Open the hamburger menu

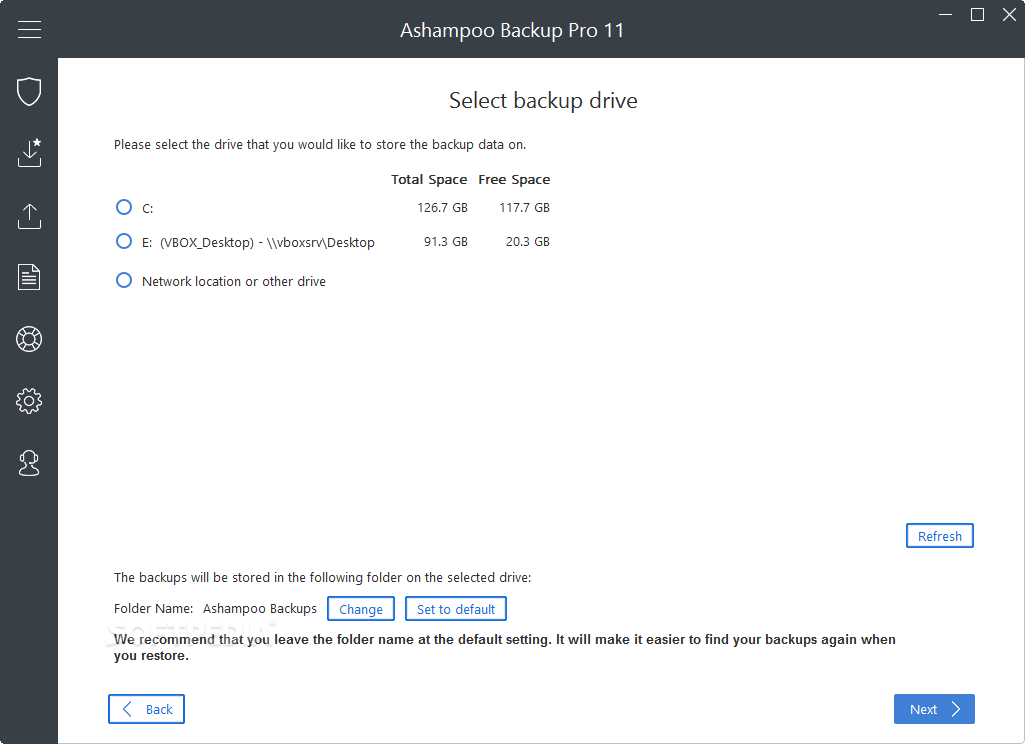pyautogui.click(x=29, y=29)
